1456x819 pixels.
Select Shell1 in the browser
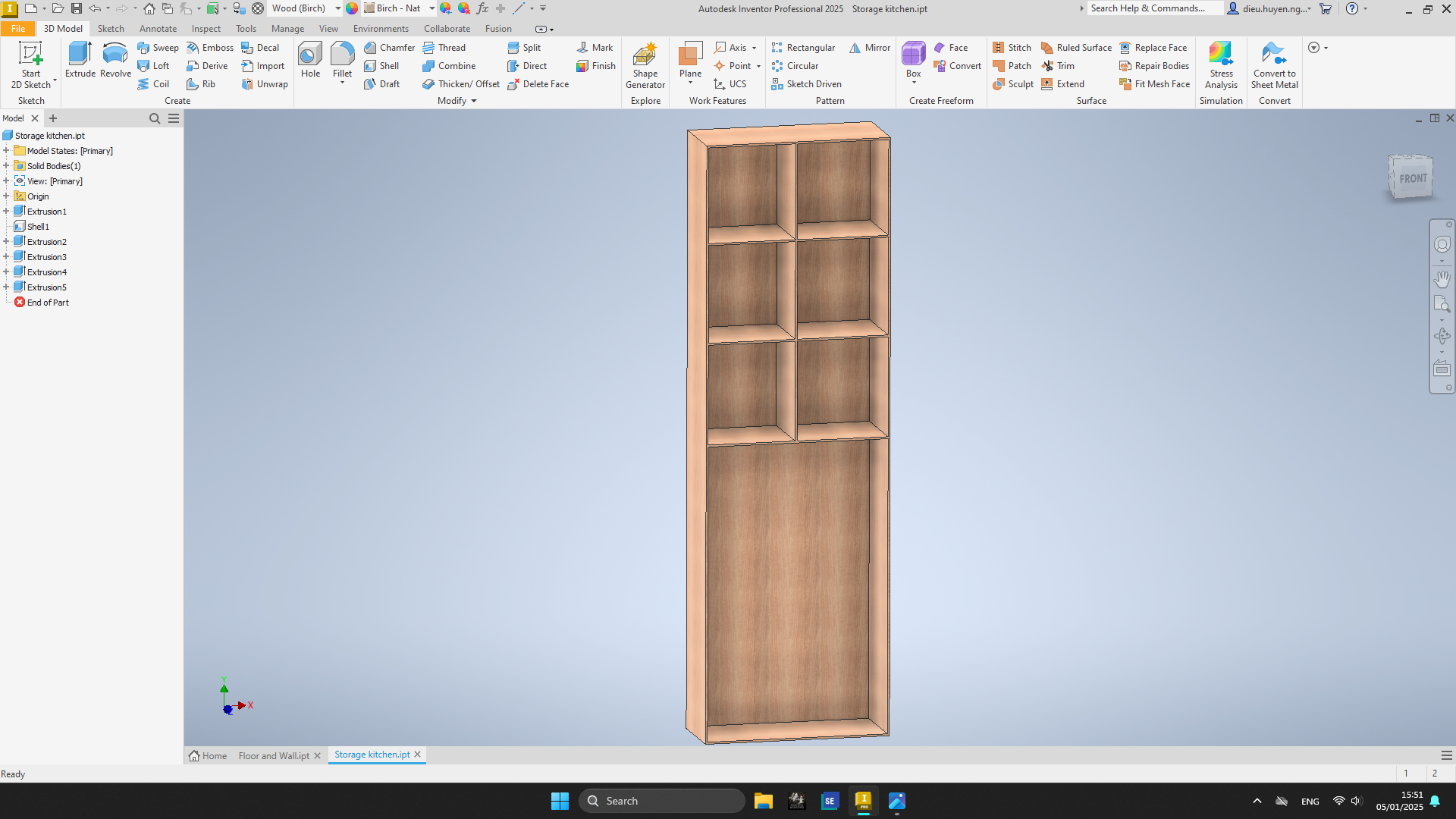click(38, 226)
